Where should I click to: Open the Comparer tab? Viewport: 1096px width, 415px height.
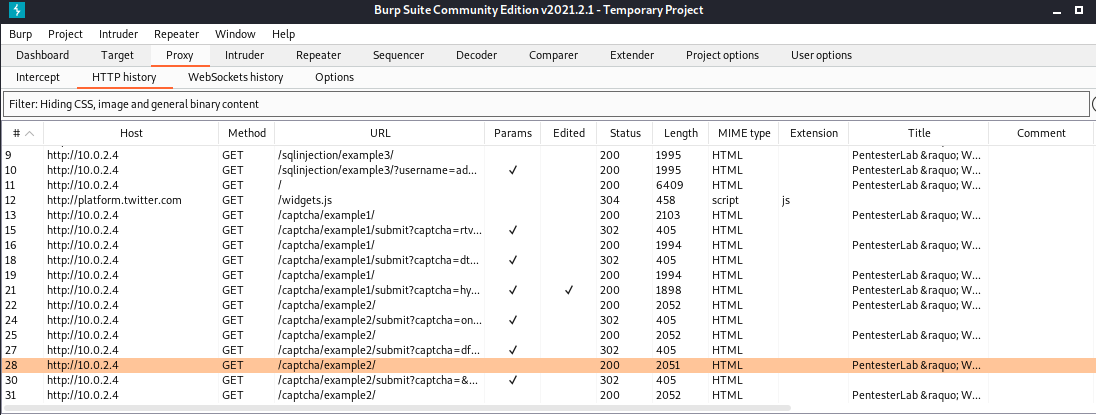[x=553, y=55]
